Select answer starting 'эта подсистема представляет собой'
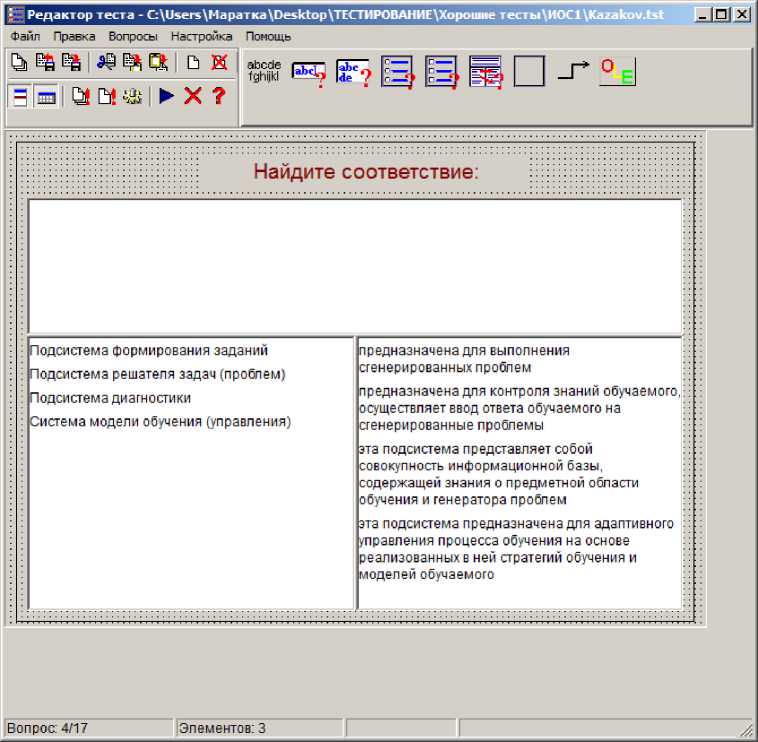The image size is (758, 742). [x=498, y=474]
